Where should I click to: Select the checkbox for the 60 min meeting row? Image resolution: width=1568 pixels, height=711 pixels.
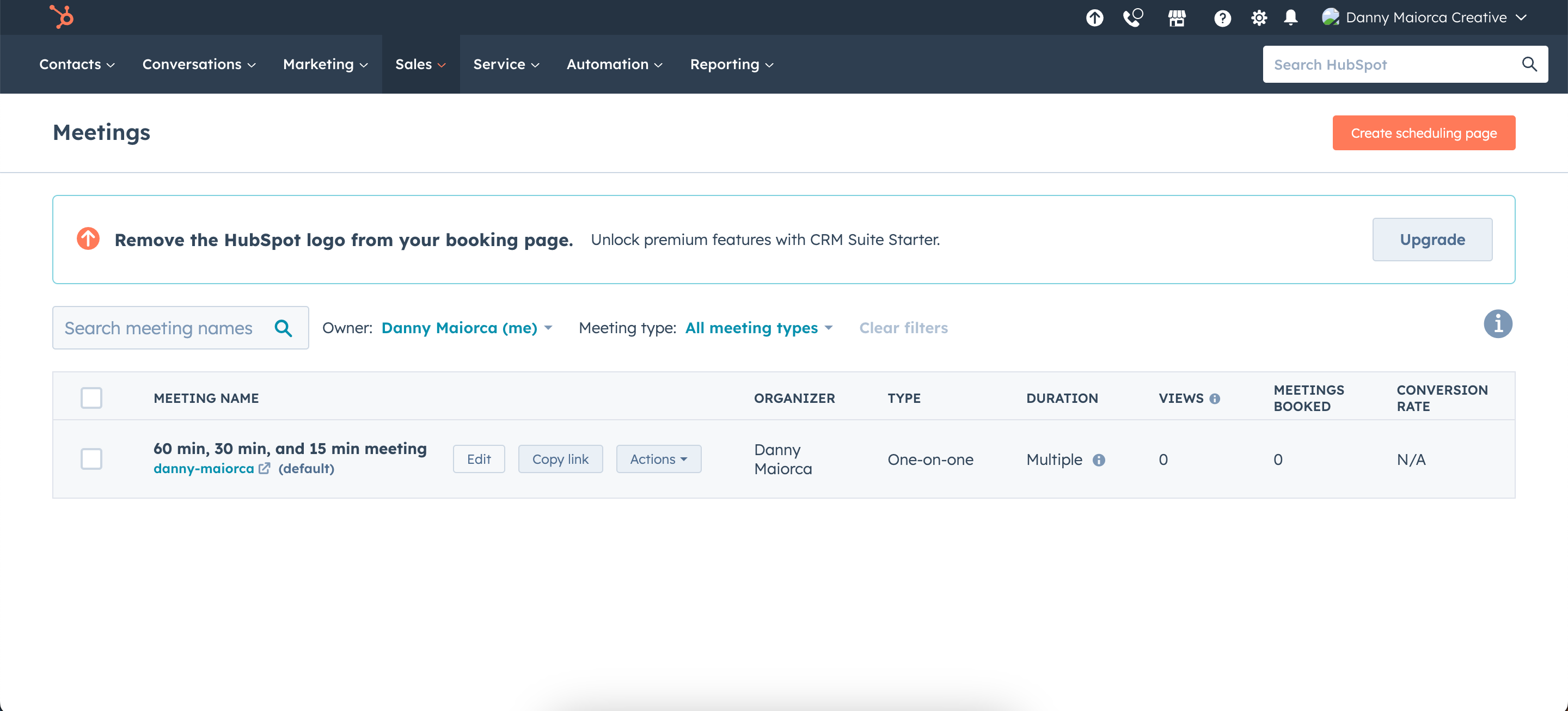click(91, 459)
